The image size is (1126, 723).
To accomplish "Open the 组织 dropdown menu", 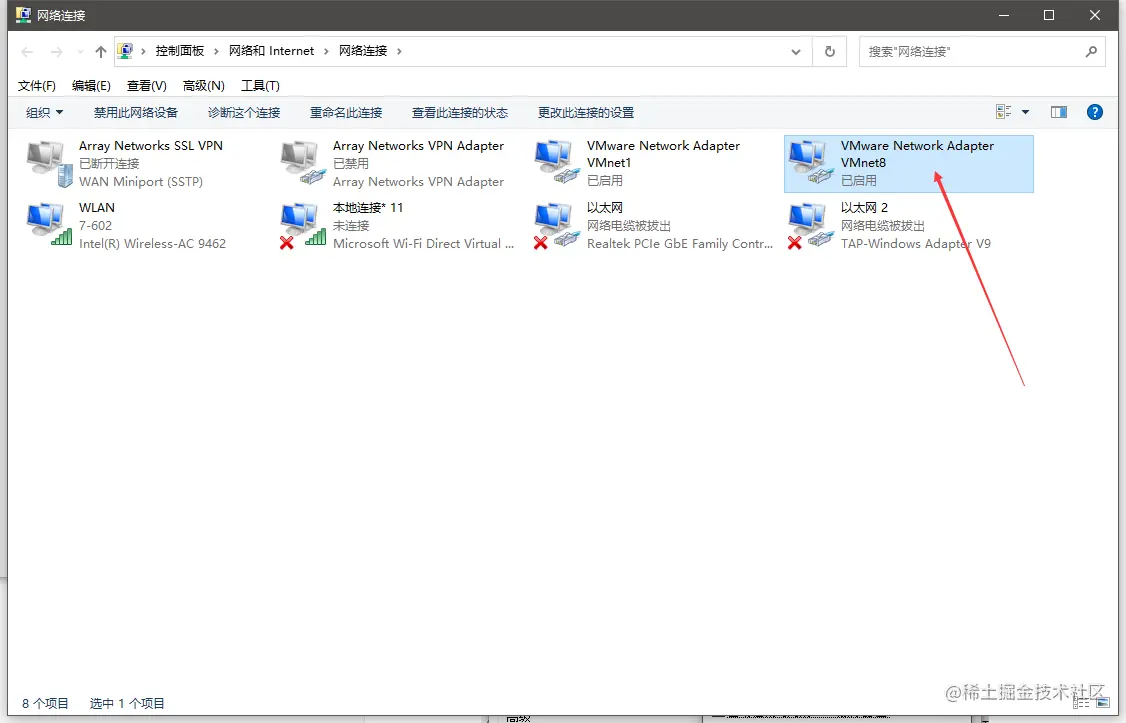I will click(x=44, y=113).
